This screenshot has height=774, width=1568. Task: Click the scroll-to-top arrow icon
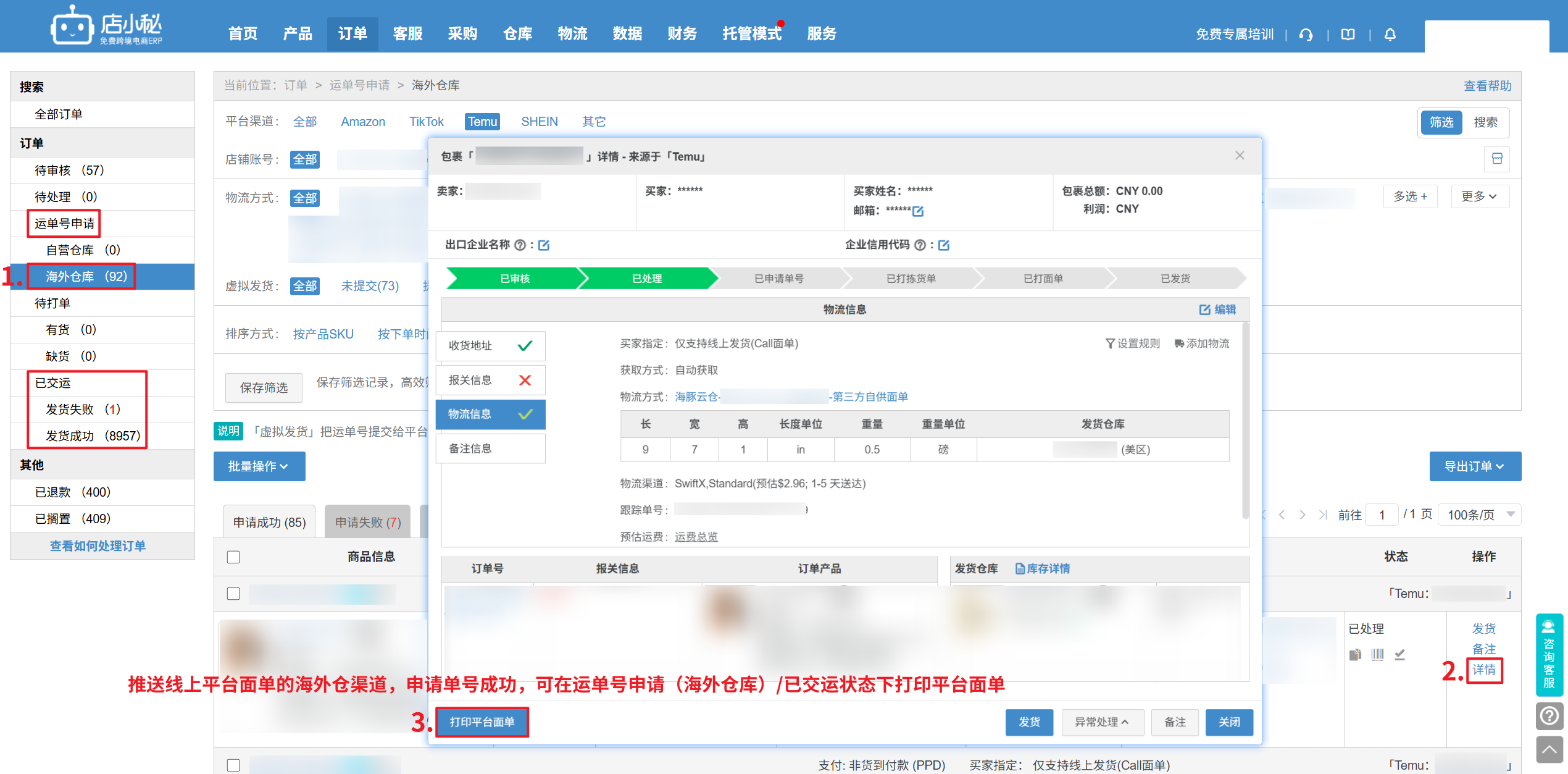1549,749
